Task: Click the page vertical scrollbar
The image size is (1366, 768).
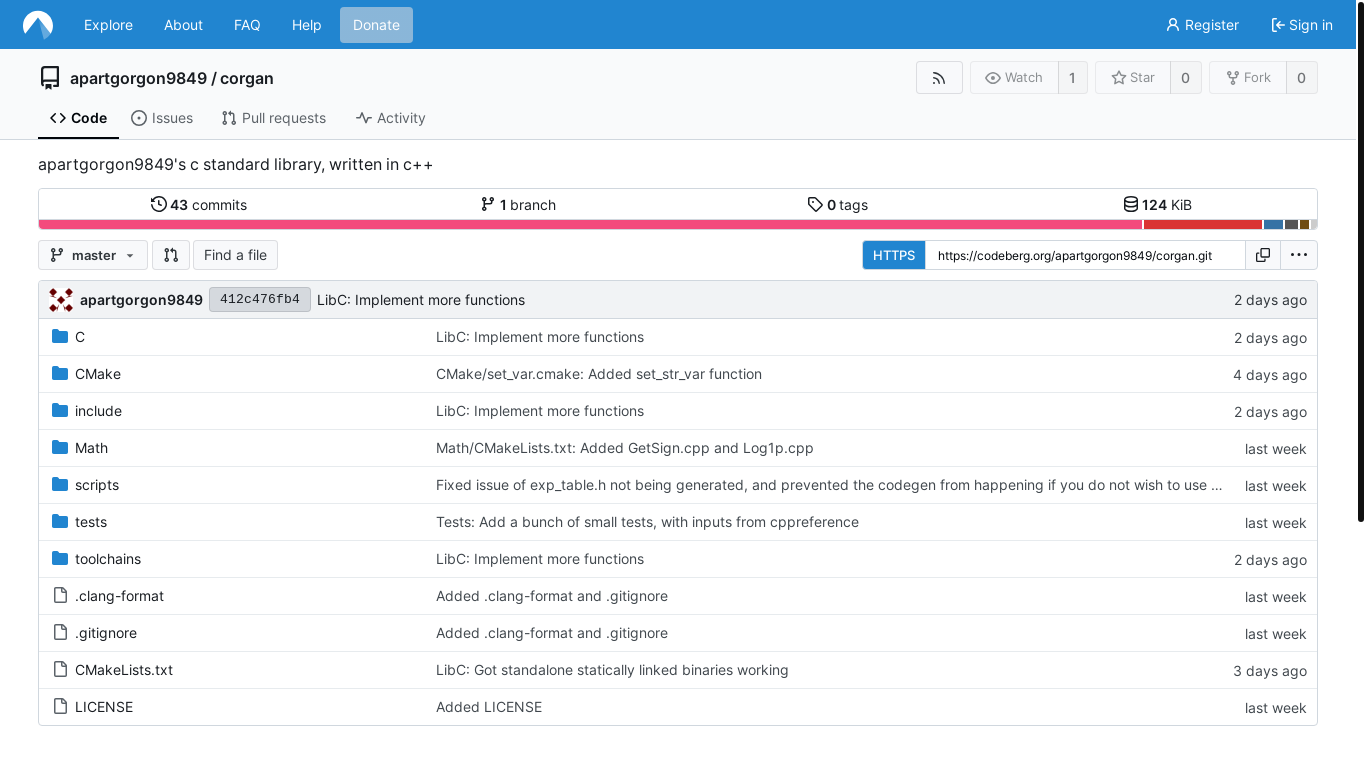Action: point(1361,264)
